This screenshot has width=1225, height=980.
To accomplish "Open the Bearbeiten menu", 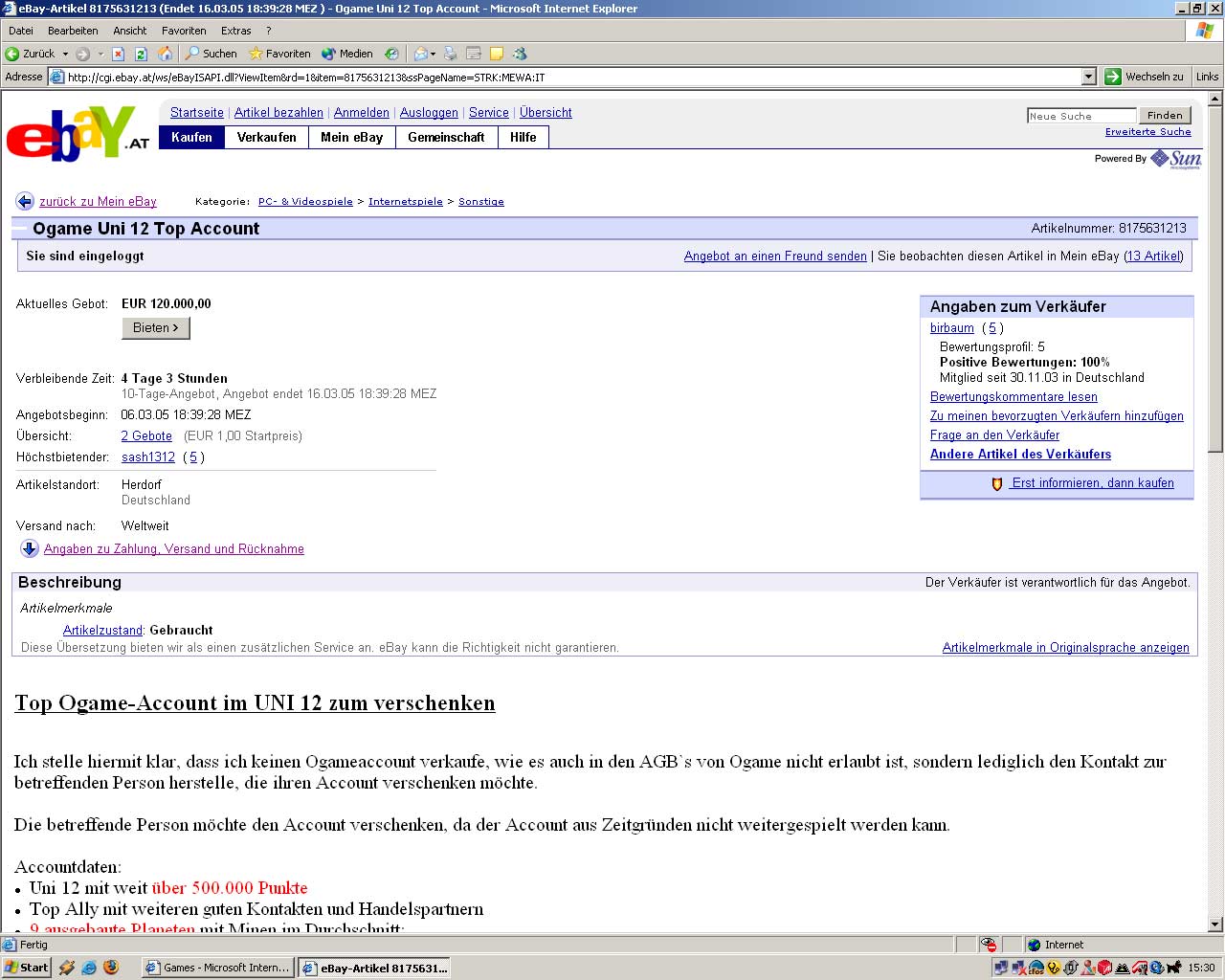I will pos(73,31).
